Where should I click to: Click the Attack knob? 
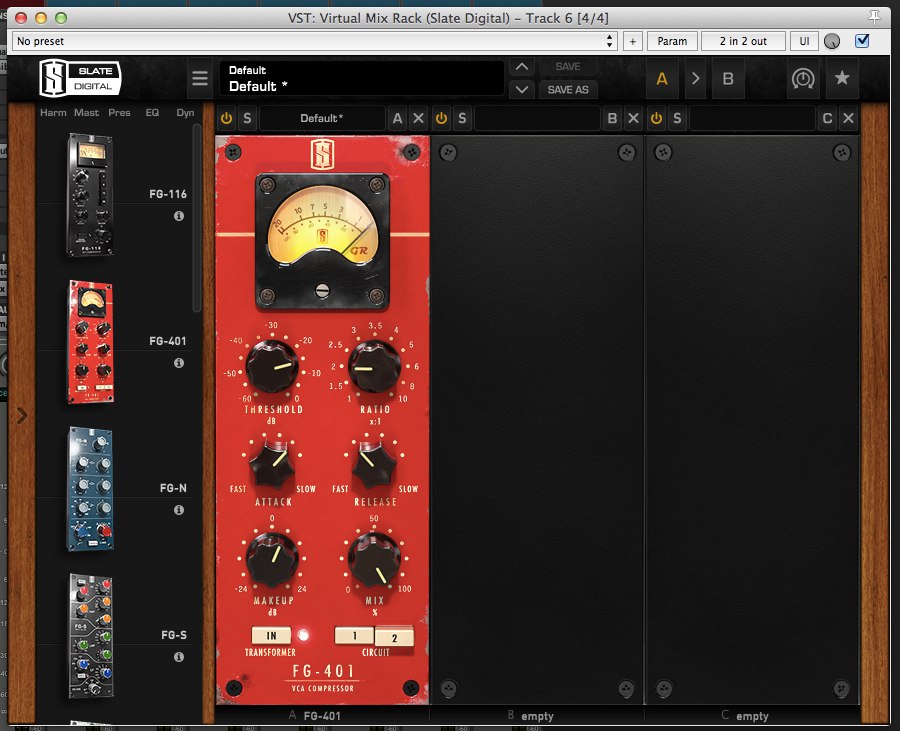click(x=273, y=465)
